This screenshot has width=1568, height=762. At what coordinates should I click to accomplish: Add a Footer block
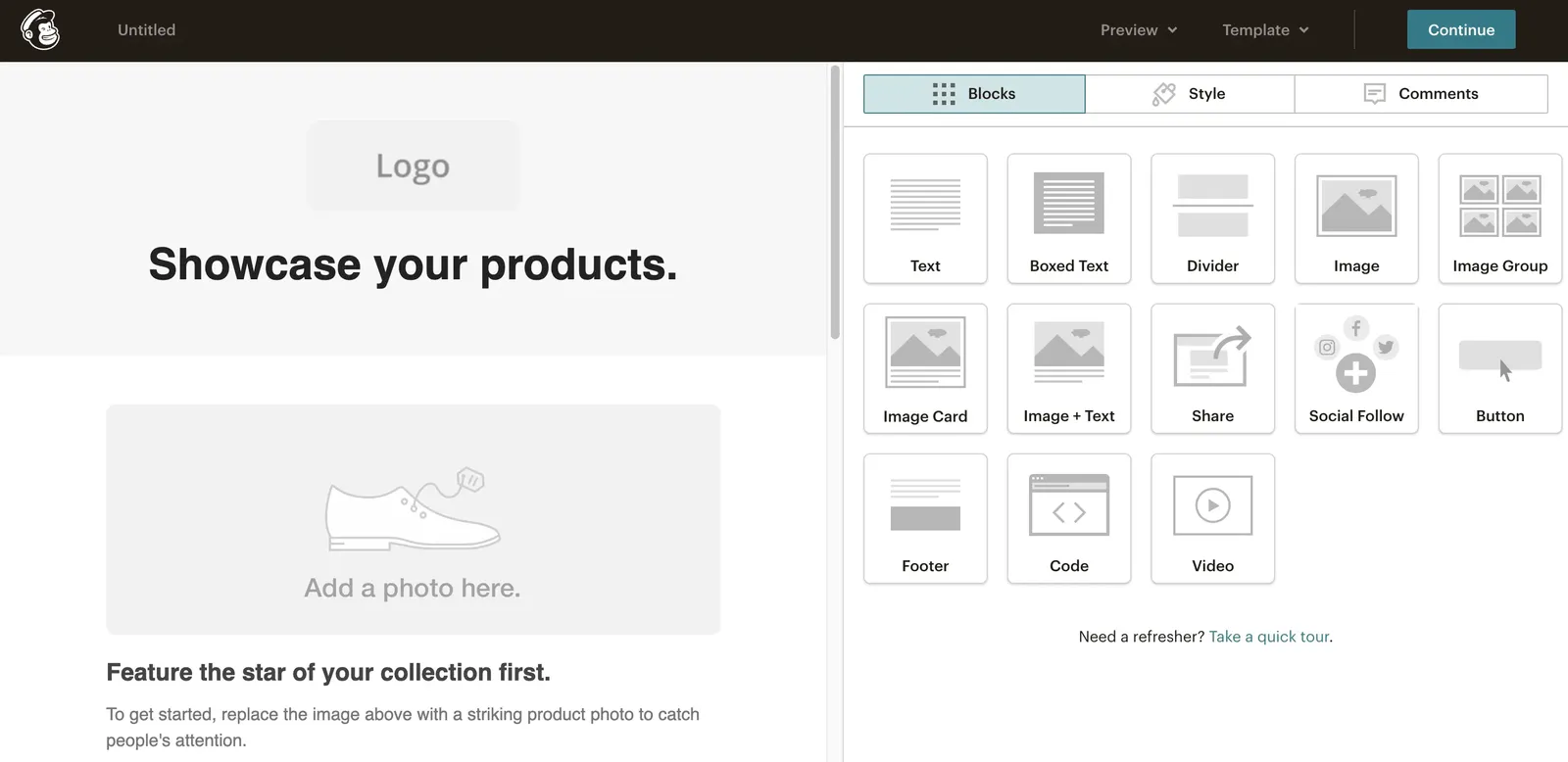pyautogui.click(x=925, y=518)
